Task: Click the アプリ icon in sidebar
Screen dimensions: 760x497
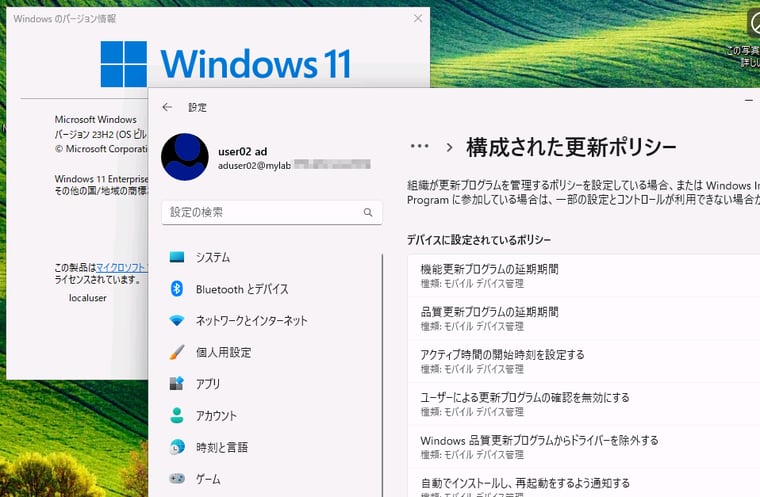Action: point(177,384)
